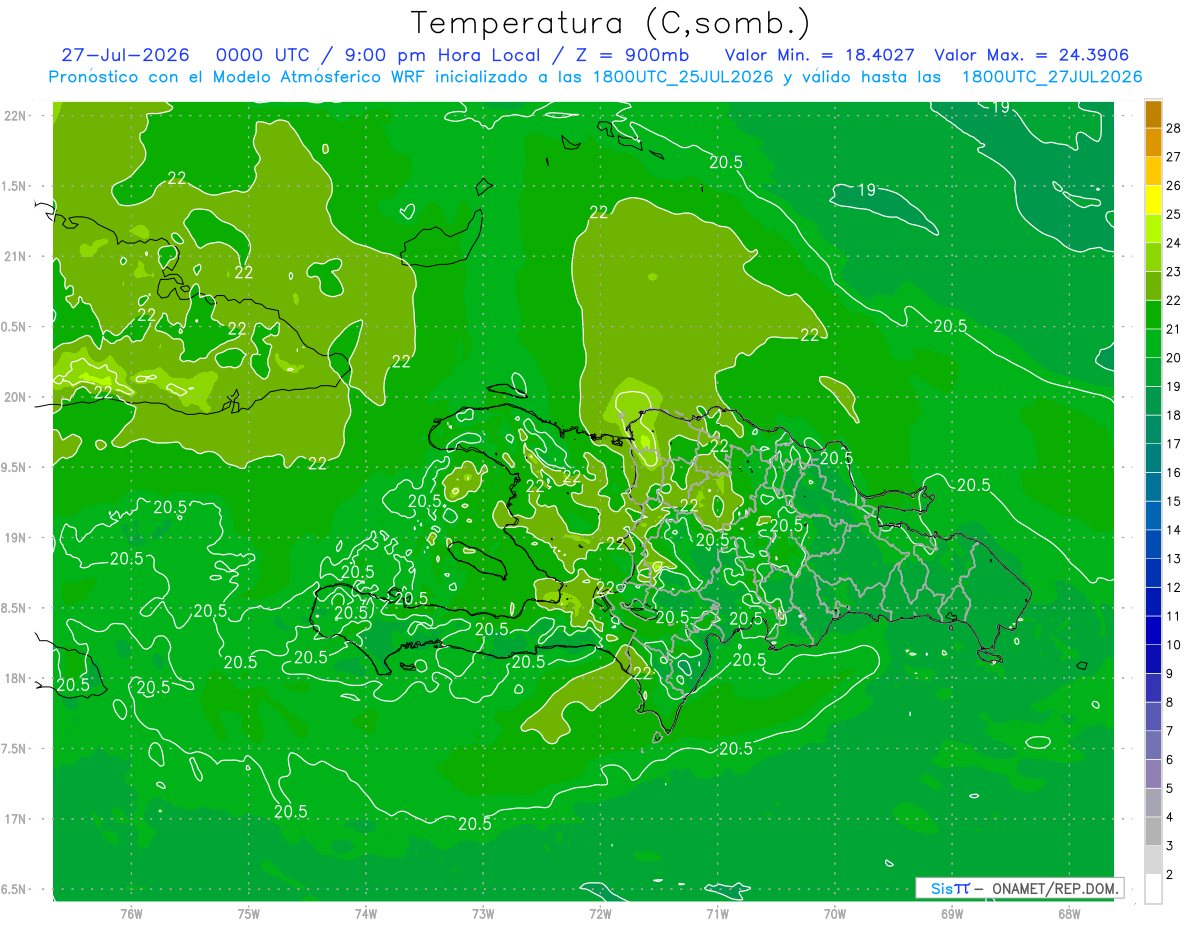Pick the dark blue swatch between 10 and 11
Screen dimensions: 1200x927
click(1153, 631)
